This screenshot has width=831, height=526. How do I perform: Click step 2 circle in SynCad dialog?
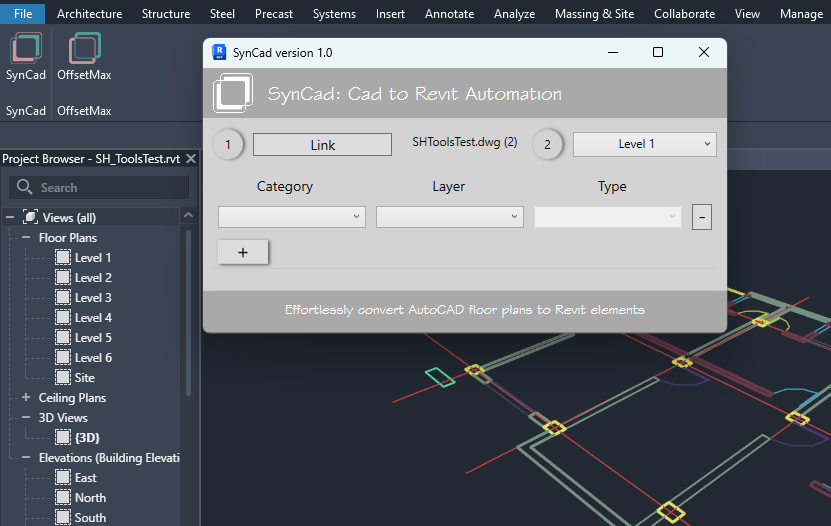(547, 144)
